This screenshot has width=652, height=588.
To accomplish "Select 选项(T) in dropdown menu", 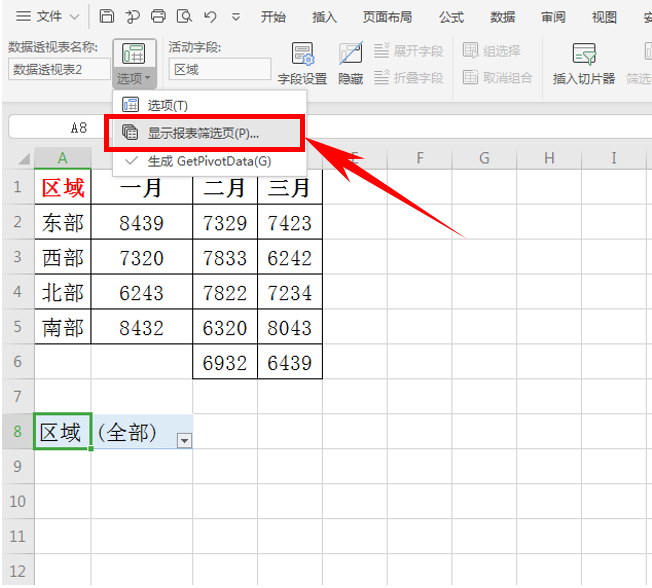I will pos(210,105).
